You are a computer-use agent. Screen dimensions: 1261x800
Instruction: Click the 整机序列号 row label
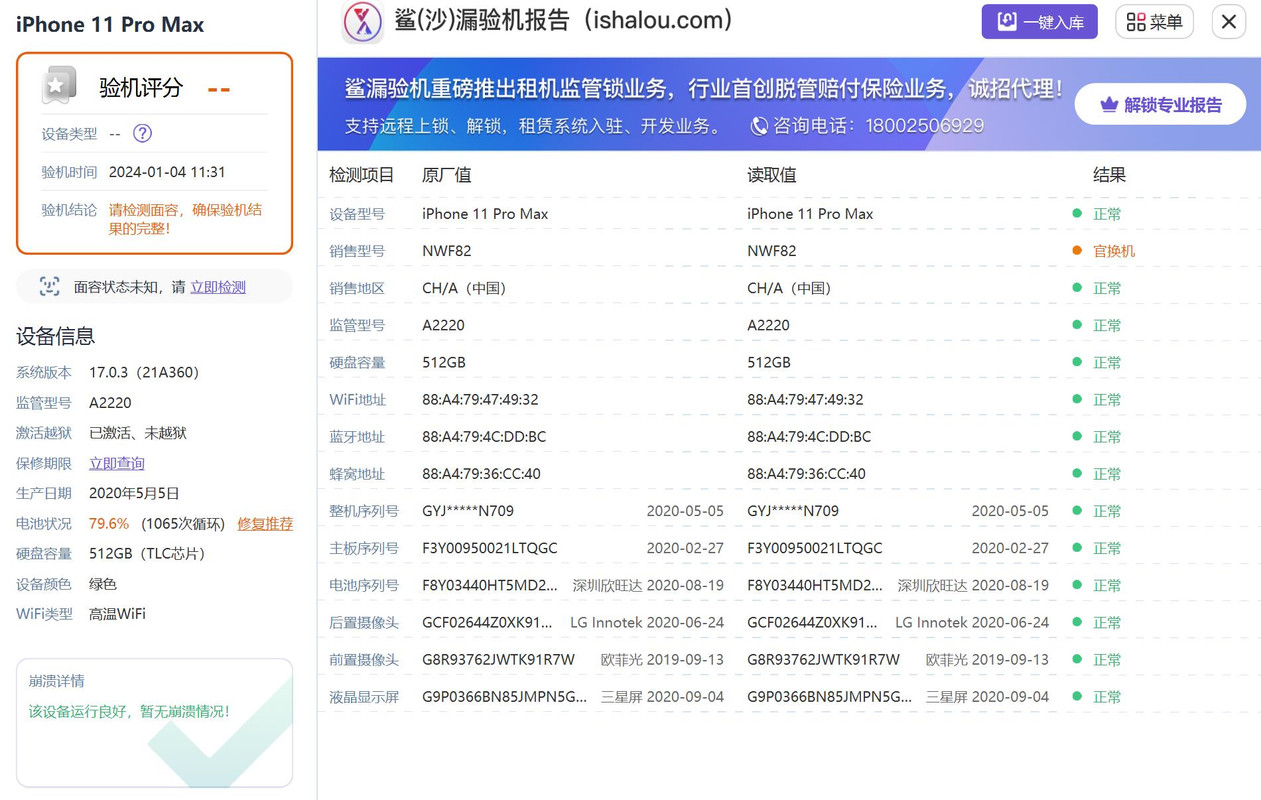tap(364, 511)
